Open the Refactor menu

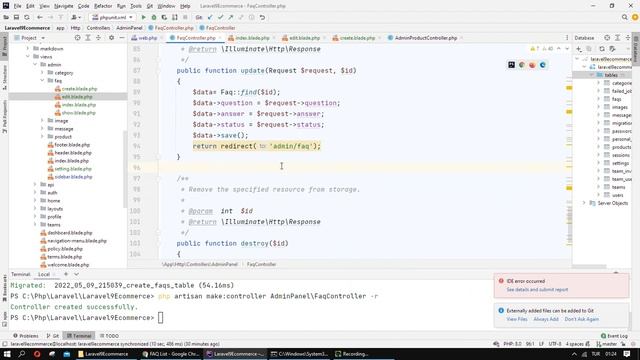point(103,6)
